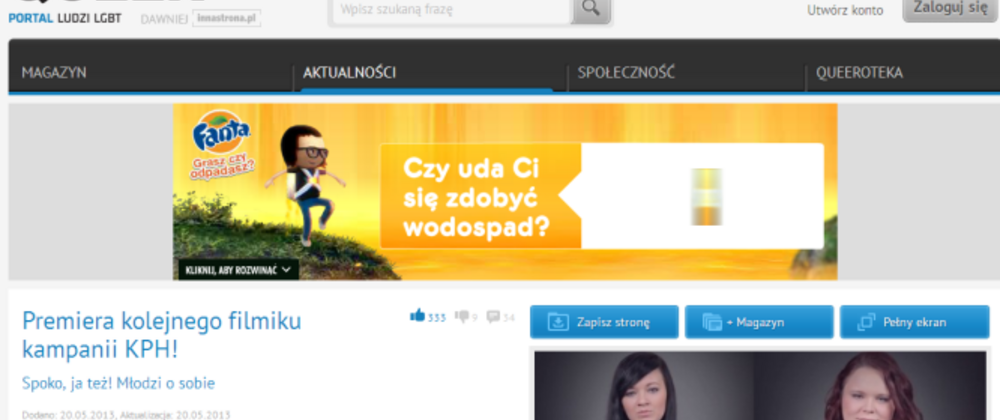Click the magnifier search button
Viewport: 1000px width, 420px height.
click(x=591, y=9)
